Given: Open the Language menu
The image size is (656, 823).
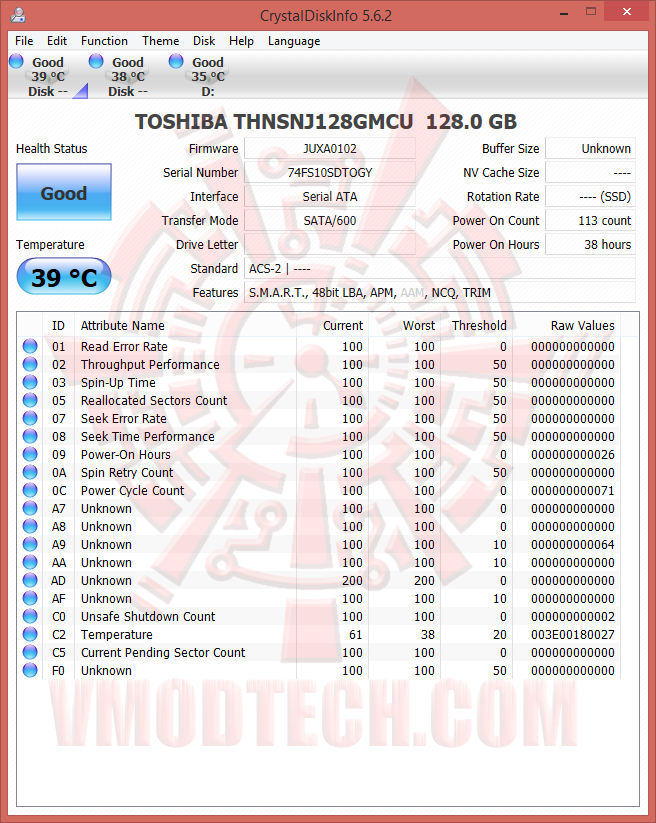Looking at the screenshot, I should coord(294,41).
